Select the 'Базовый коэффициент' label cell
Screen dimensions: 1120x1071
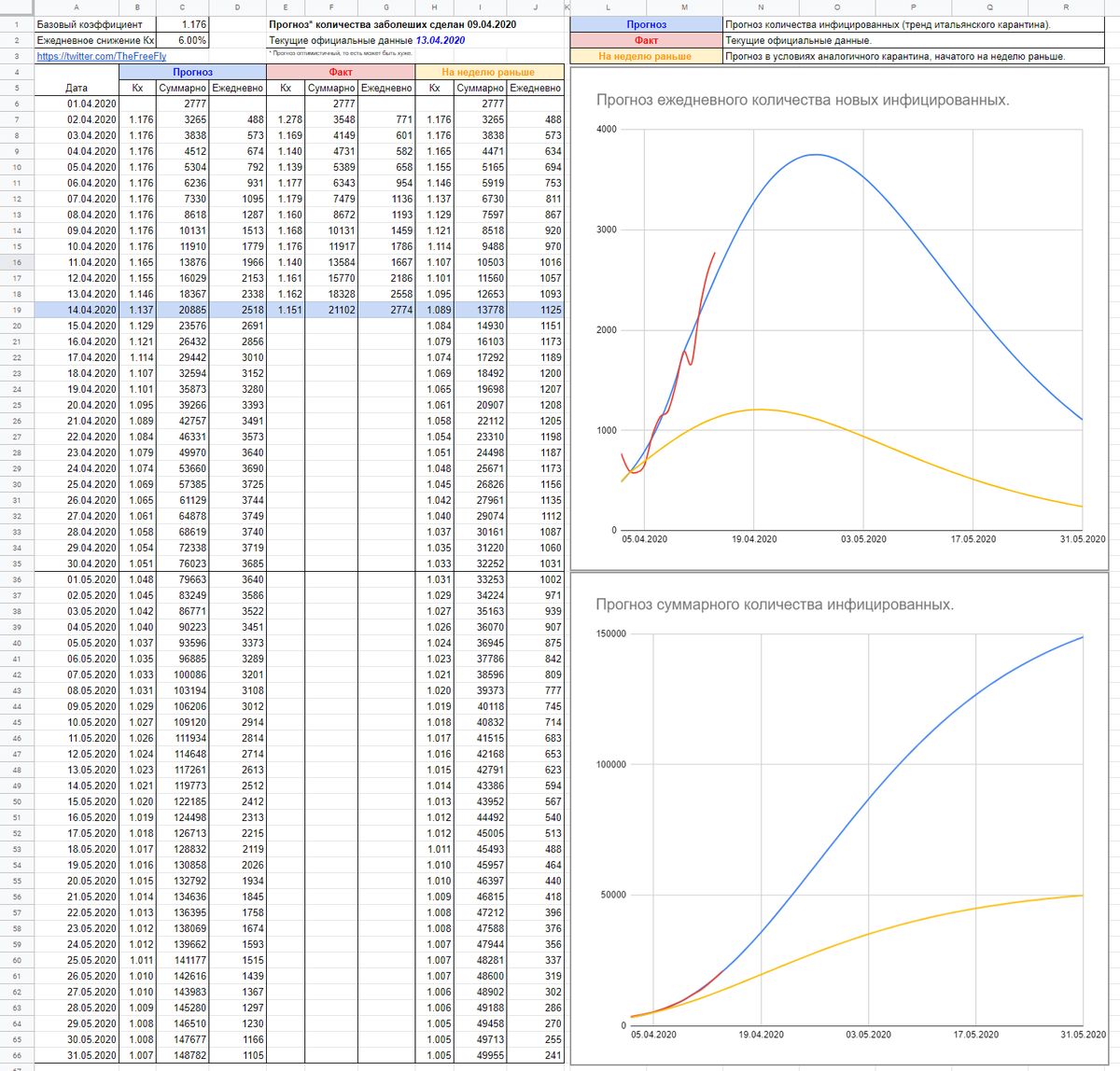(x=77, y=24)
